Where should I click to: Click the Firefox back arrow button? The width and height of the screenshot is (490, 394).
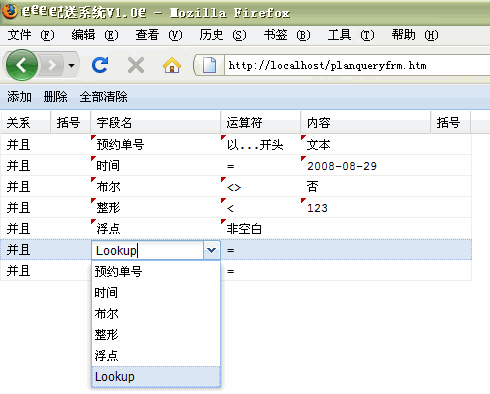[x=22, y=65]
